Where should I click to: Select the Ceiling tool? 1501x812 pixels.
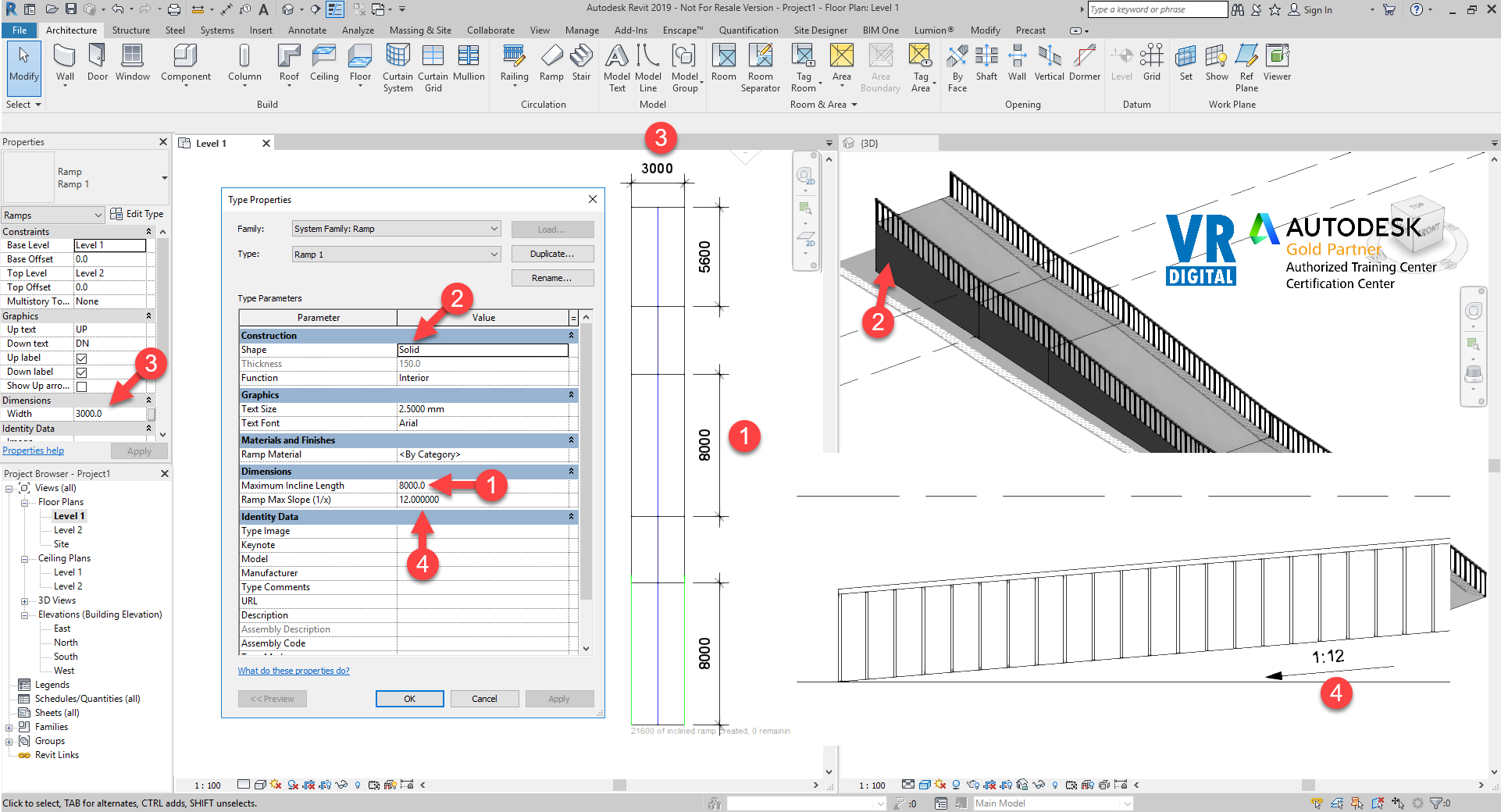324,62
